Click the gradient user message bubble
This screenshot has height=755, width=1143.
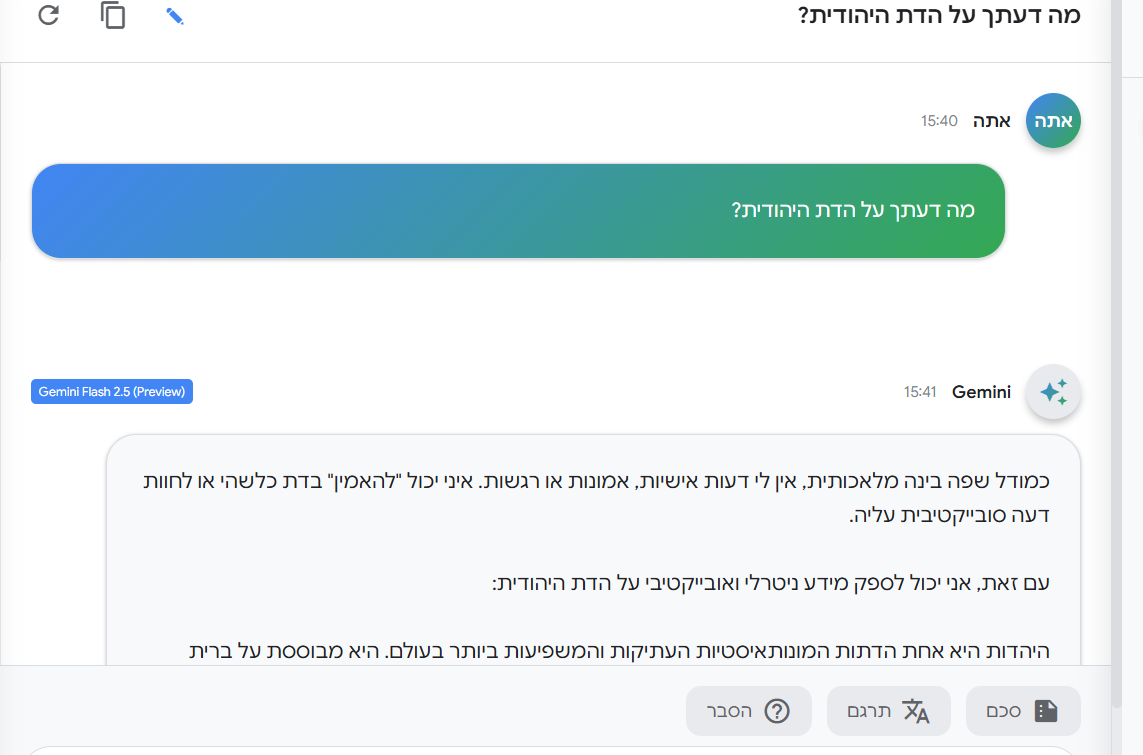pyautogui.click(x=518, y=211)
